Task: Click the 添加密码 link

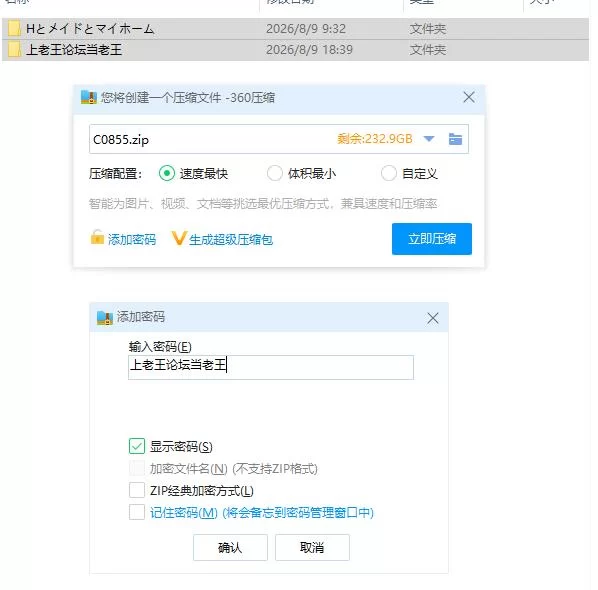Action: click(132, 240)
